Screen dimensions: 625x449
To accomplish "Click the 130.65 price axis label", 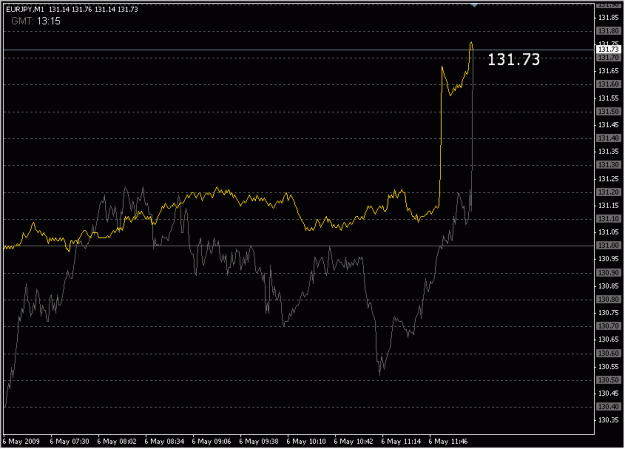I will (x=609, y=339).
